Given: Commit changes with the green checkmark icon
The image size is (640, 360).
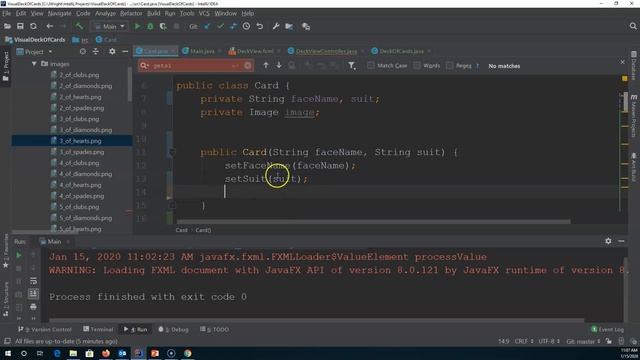Looking at the screenshot, I should click(220, 26).
